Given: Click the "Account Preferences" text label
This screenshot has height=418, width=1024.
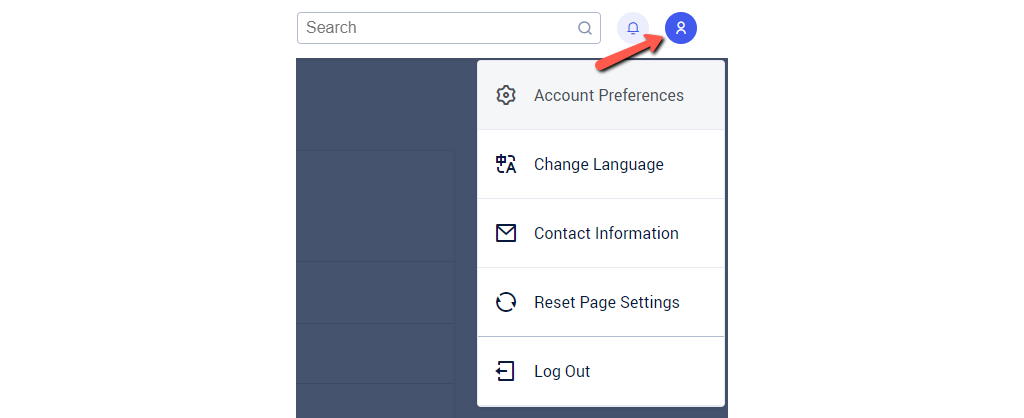Looking at the screenshot, I should pyautogui.click(x=609, y=96).
